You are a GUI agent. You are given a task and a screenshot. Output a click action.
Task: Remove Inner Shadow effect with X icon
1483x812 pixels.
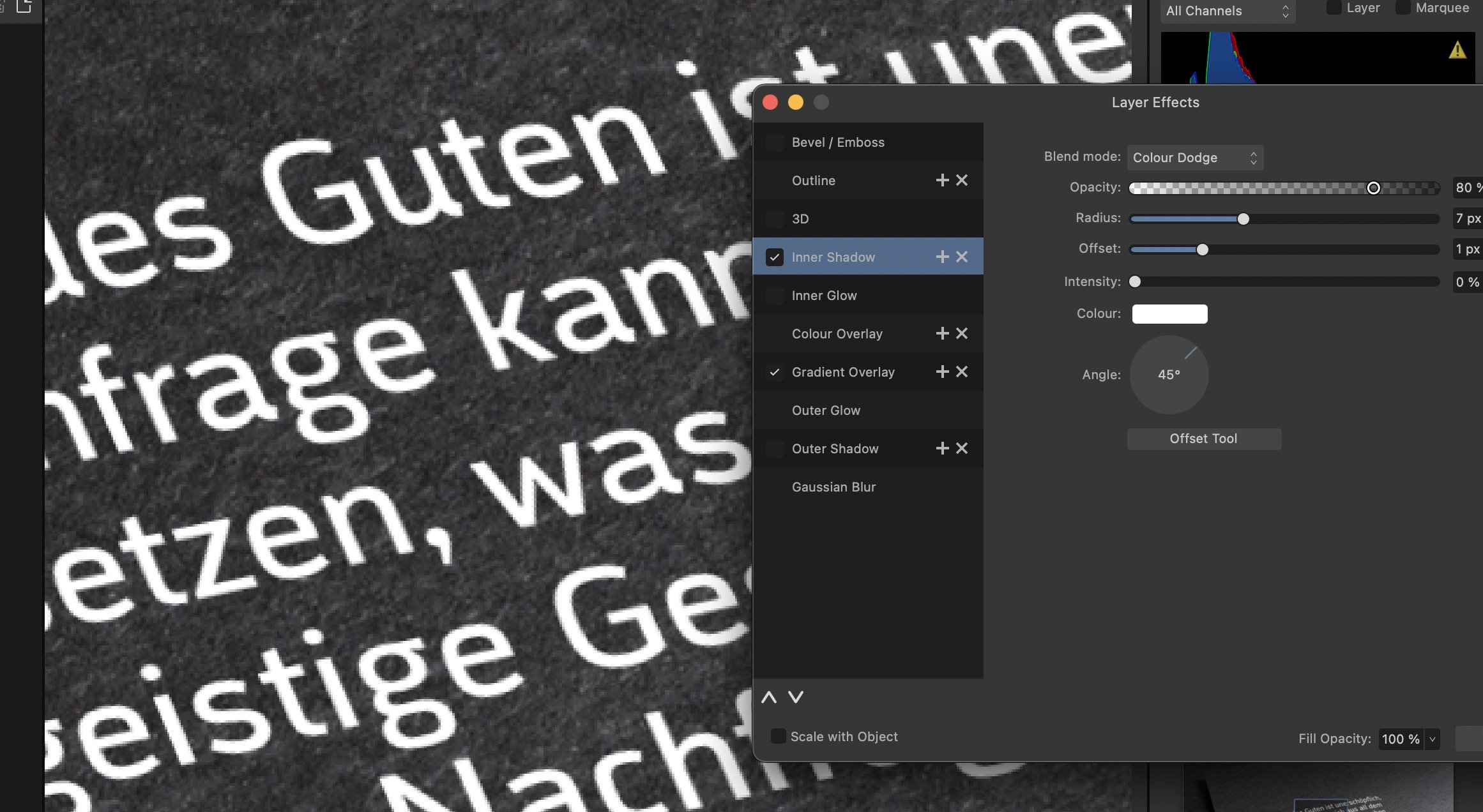[962, 257]
